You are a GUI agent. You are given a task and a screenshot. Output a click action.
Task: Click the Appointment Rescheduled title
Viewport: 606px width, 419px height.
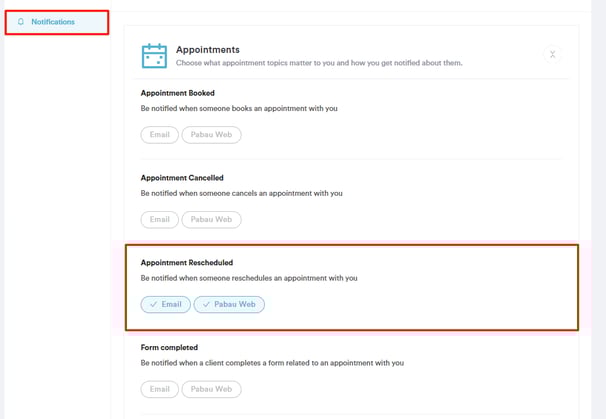pyautogui.click(x=187, y=263)
